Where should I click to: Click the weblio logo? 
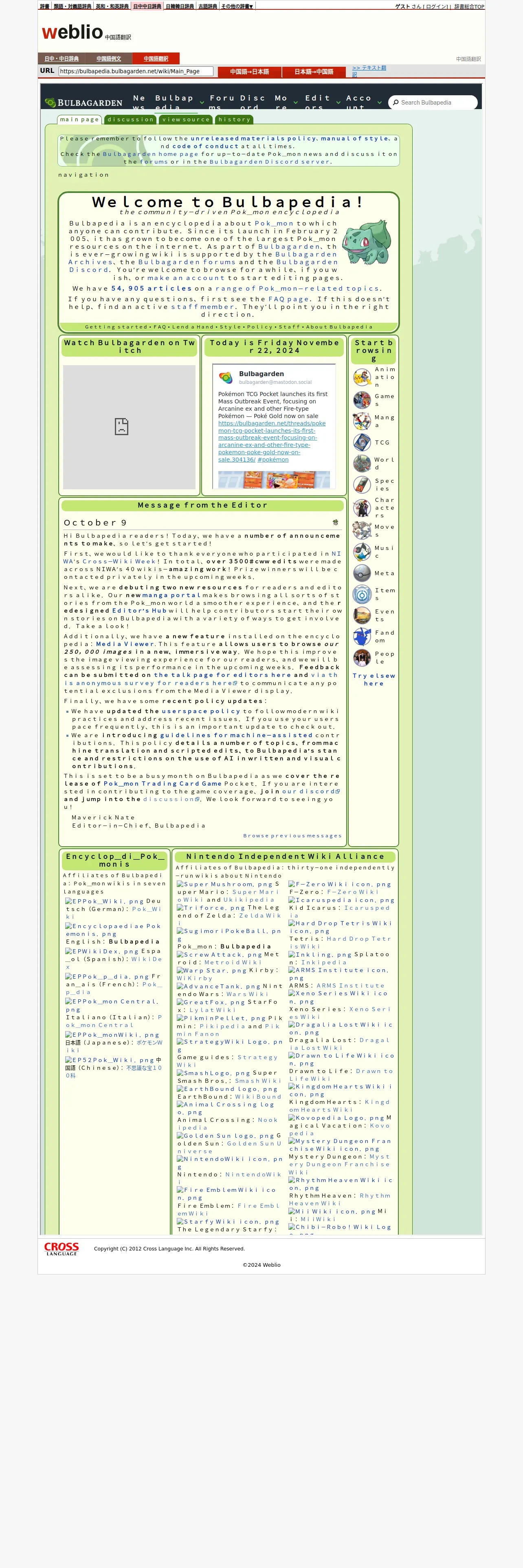tap(73, 32)
